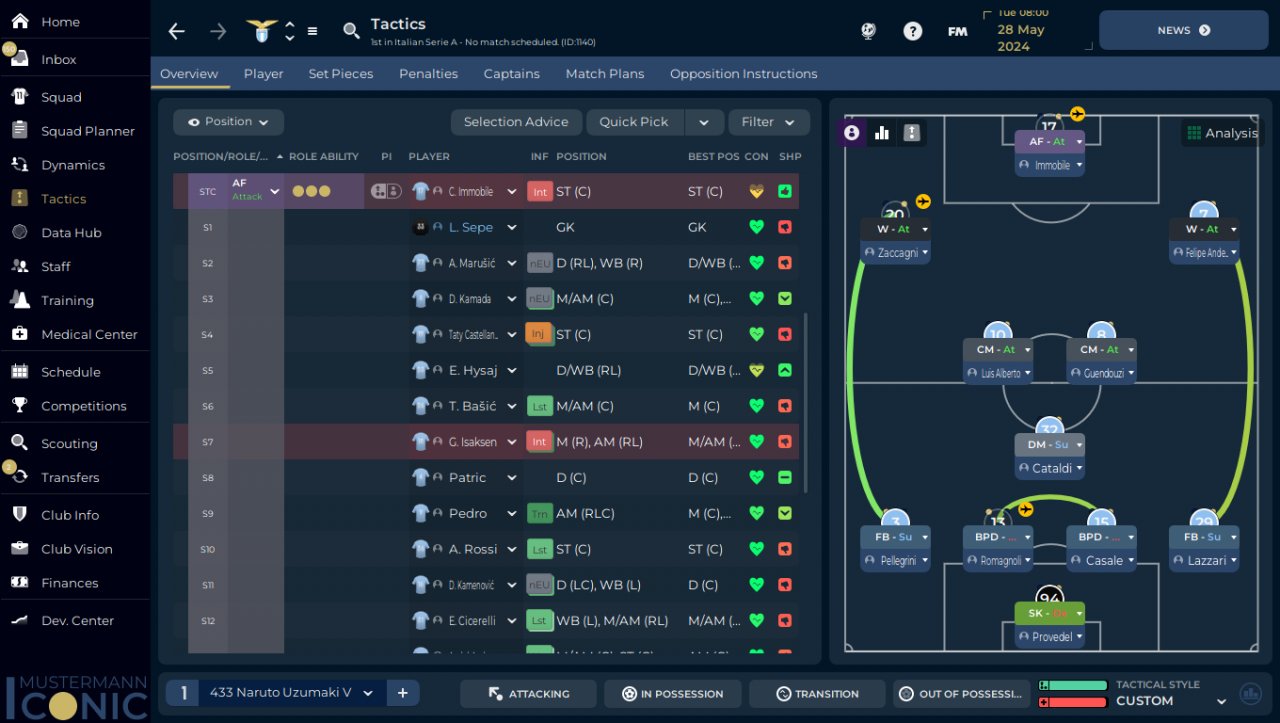Switch to the Player tab
The height and width of the screenshot is (723, 1280).
[x=264, y=74]
